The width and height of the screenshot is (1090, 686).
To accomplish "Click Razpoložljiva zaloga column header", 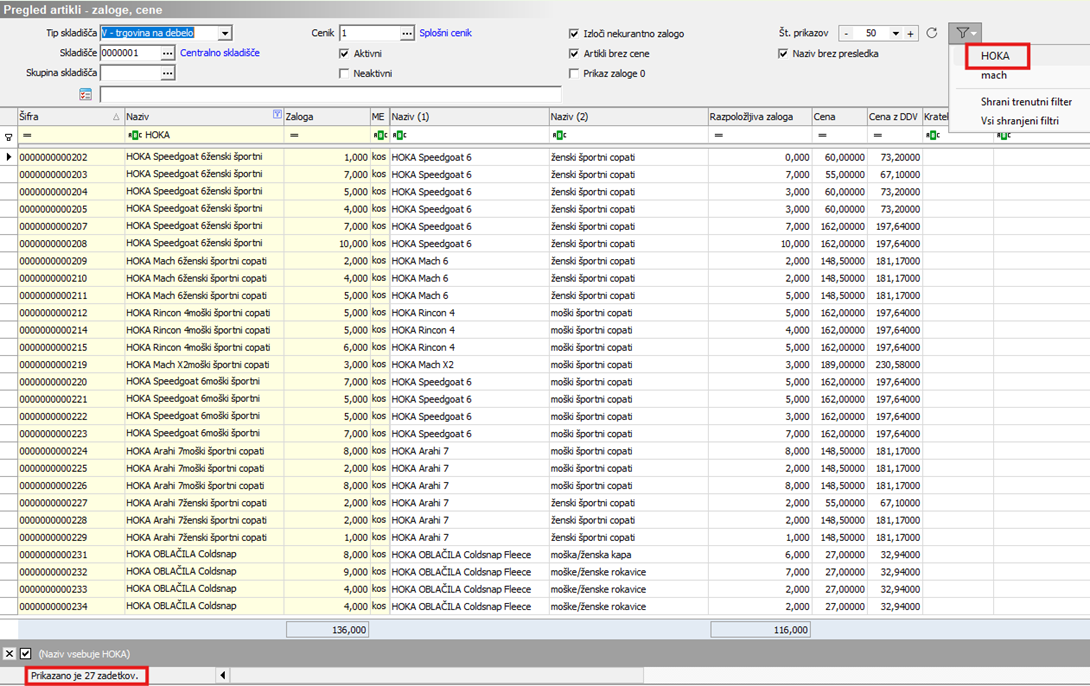I will click(x=760, y=116).
